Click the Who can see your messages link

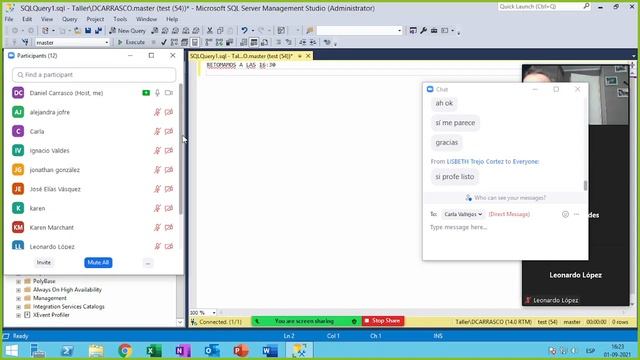tap(505, 198)
